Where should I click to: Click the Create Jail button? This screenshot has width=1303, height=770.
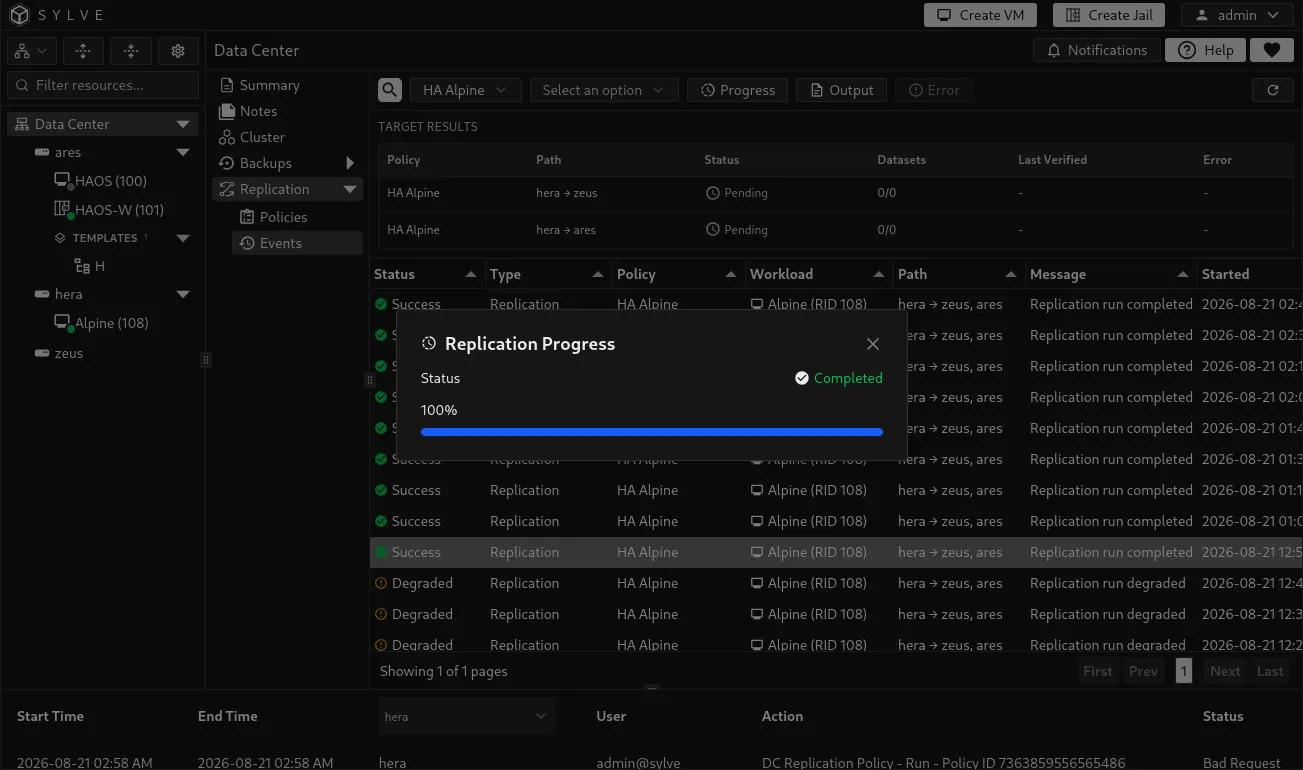point(1109,15)
